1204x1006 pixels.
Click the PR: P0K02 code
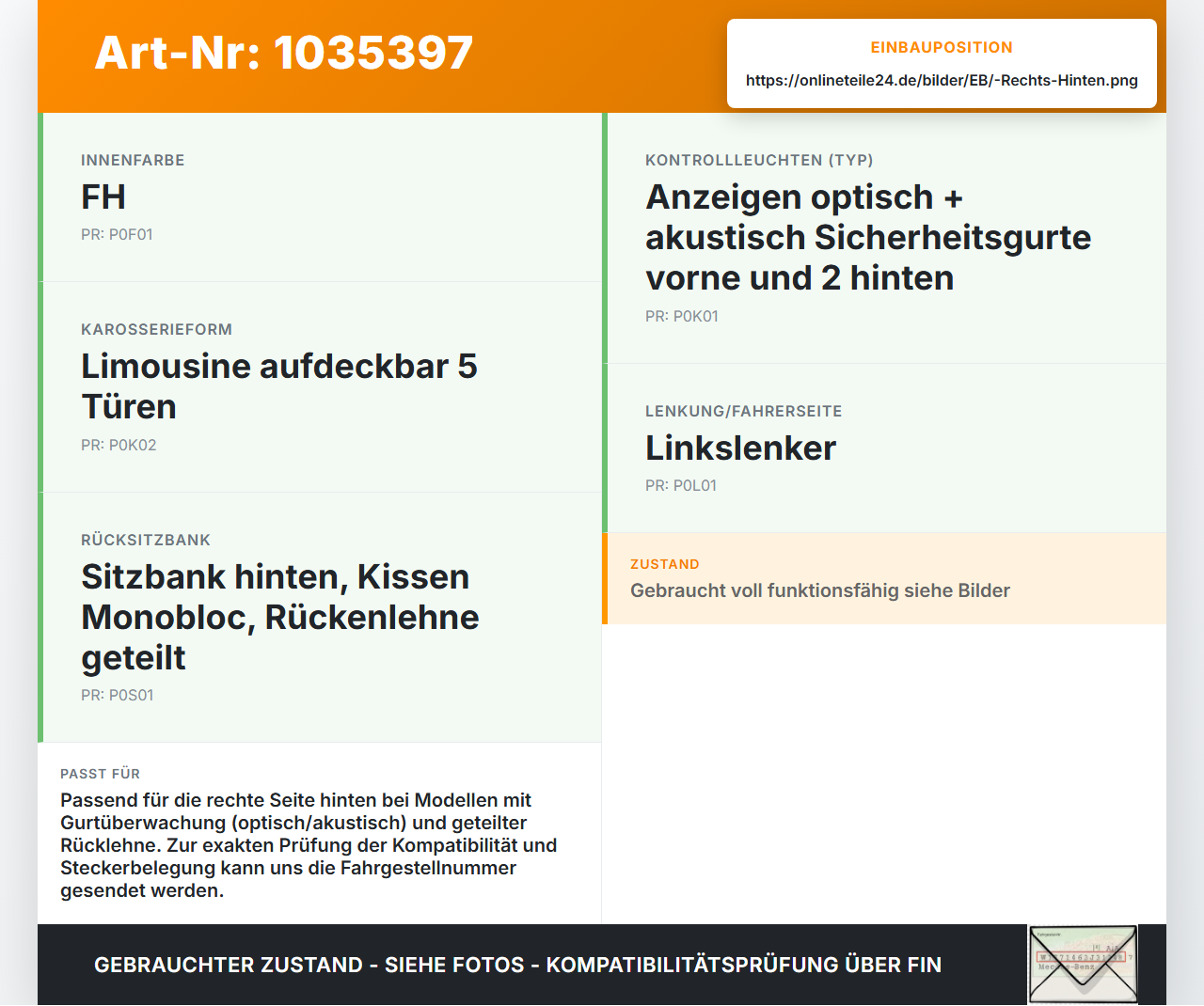119,445
